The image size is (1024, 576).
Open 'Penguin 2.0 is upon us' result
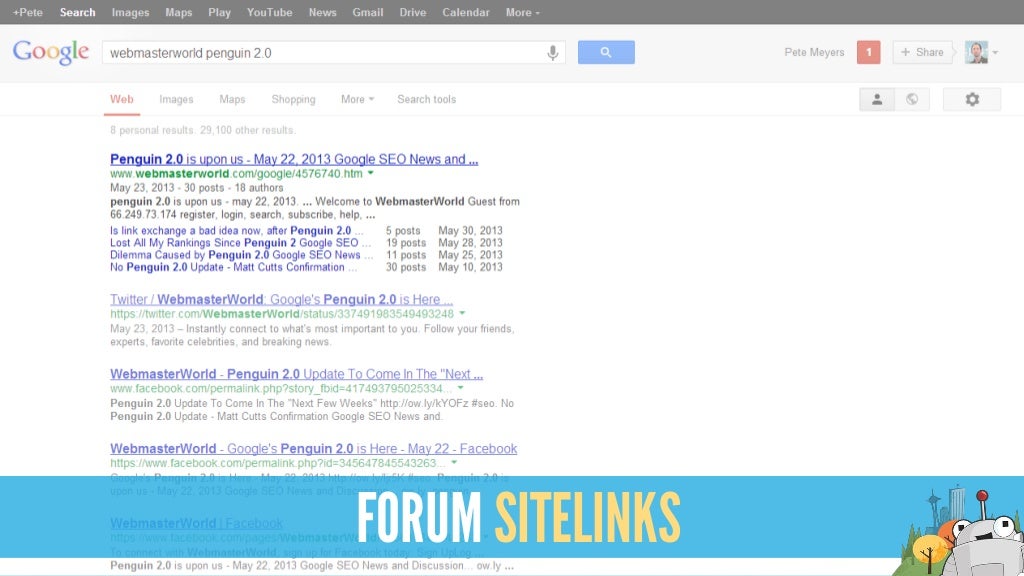294,159
